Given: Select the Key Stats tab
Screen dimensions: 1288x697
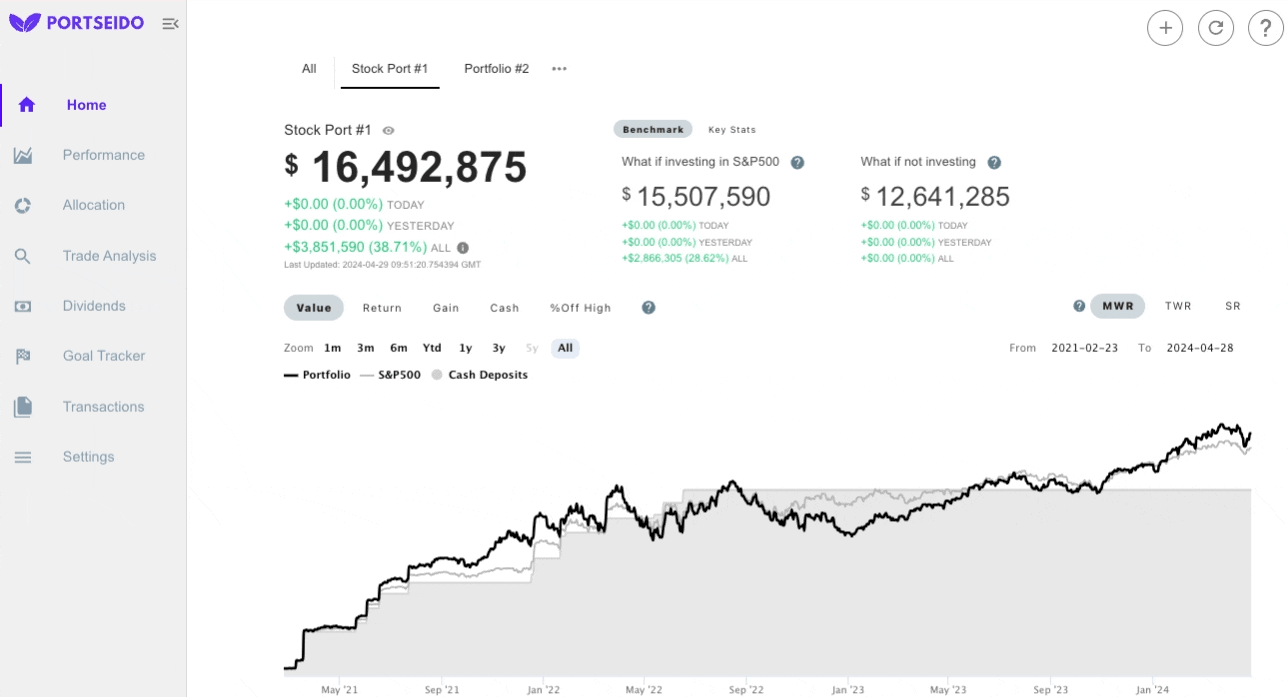Looking at the screenshot, I should tap(731, 129).
